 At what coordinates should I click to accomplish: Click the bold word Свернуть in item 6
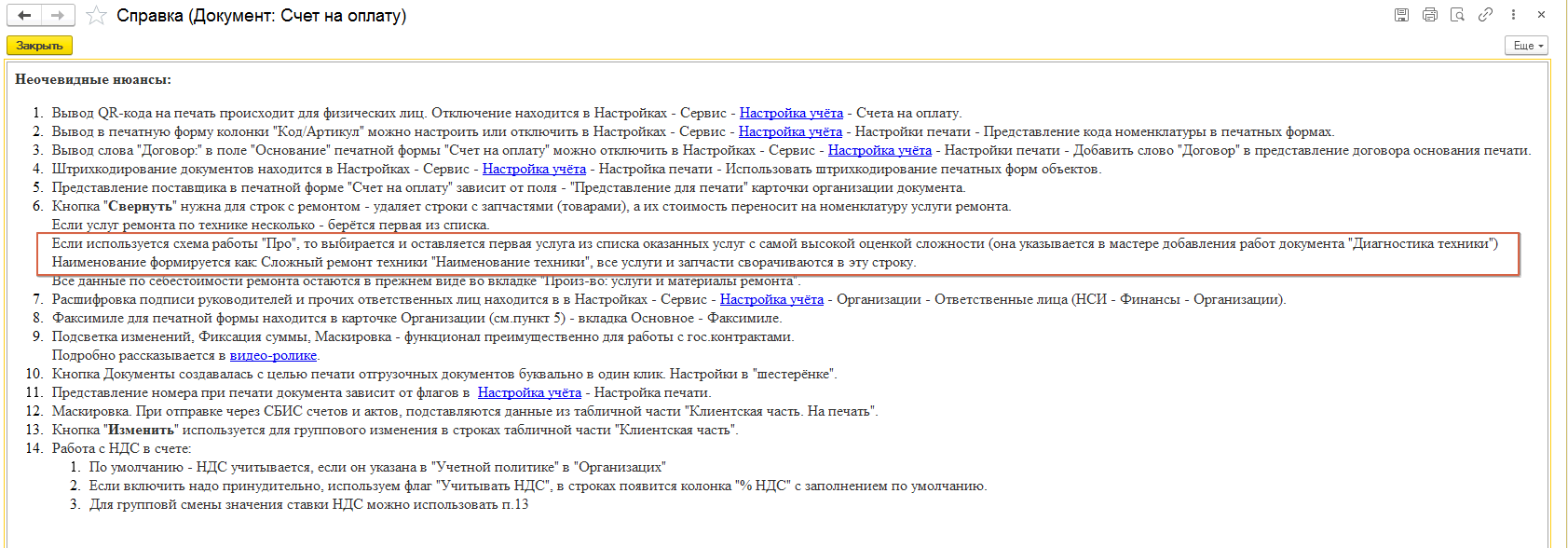click(141, 206)
